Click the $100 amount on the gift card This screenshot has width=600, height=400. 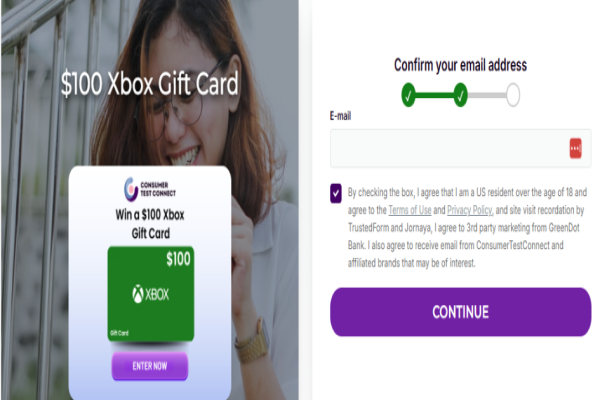[x=178, y=259]
